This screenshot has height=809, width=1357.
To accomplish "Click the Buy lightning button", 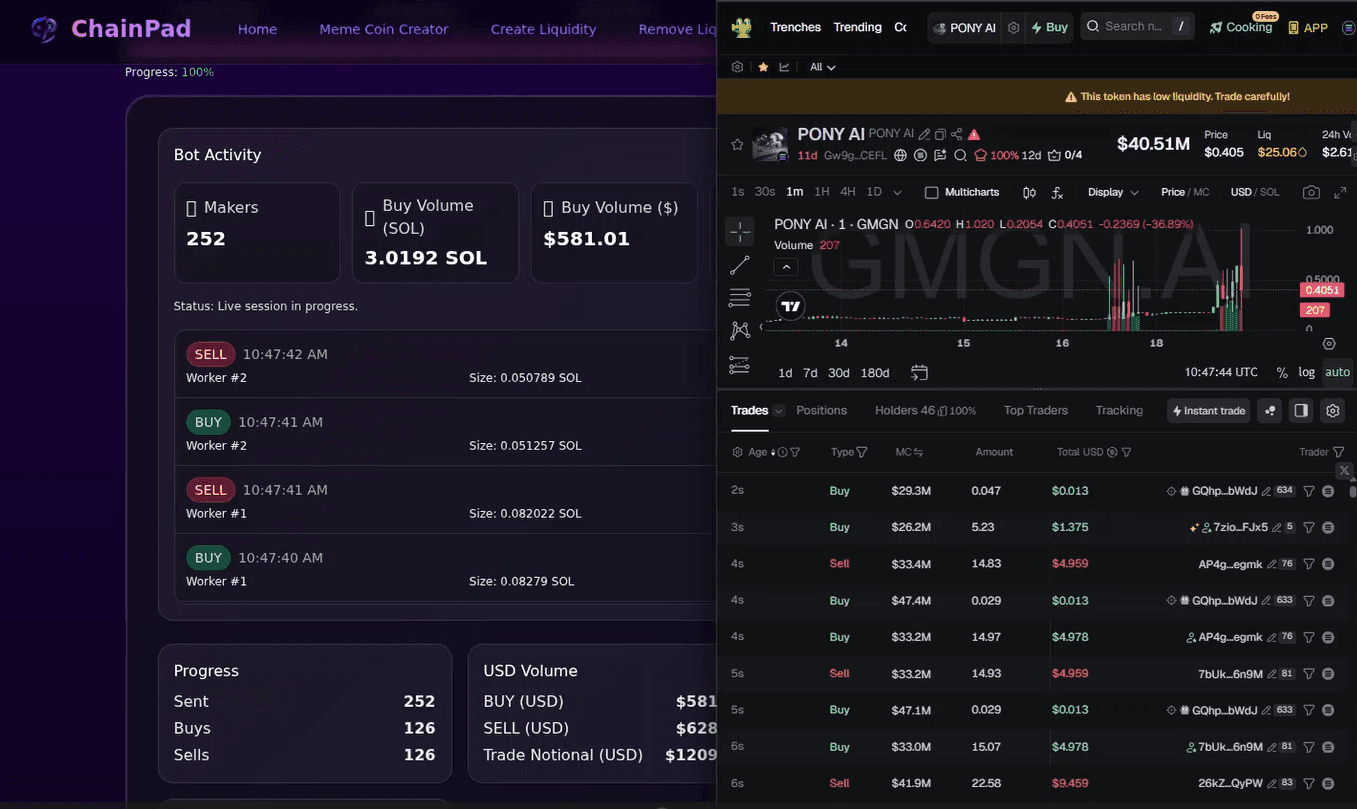I will pos(1050,27).
